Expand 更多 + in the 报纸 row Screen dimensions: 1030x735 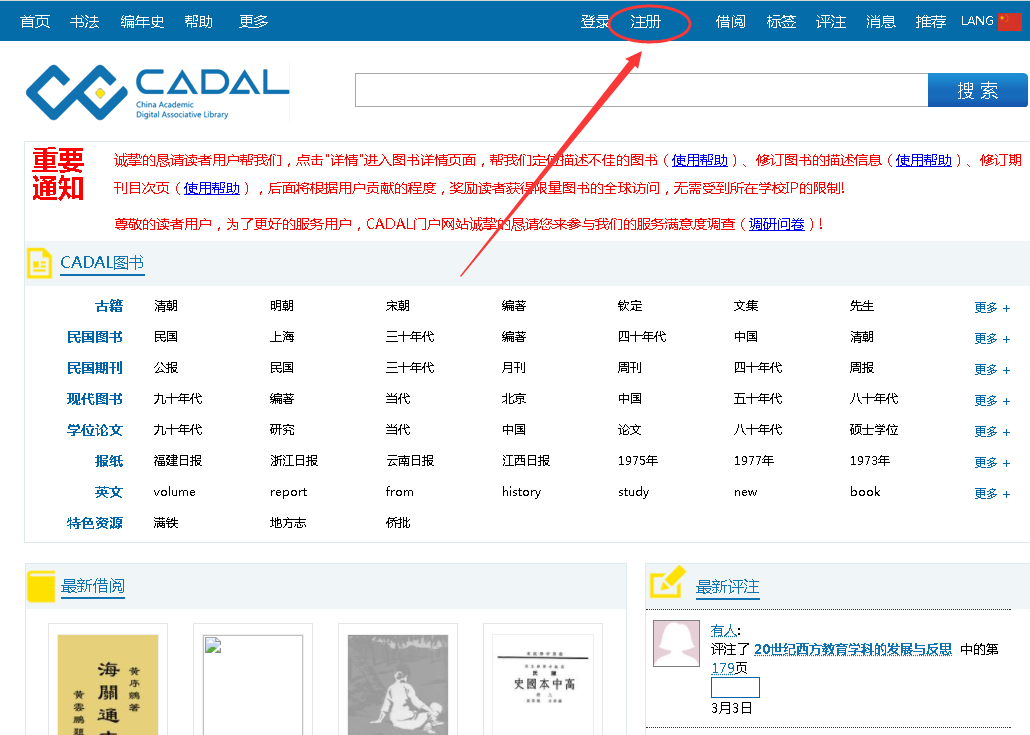pos(992,462)
